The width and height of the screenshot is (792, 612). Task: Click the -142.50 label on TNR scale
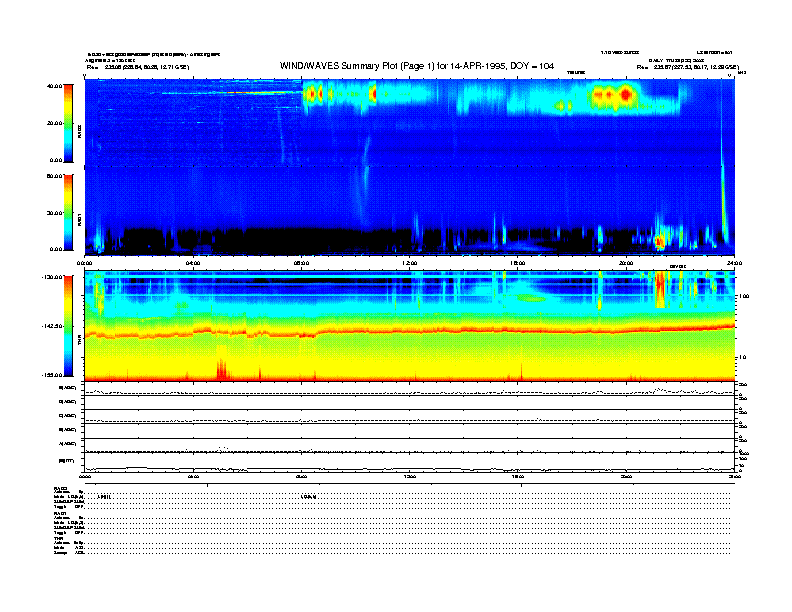point(53,326)
